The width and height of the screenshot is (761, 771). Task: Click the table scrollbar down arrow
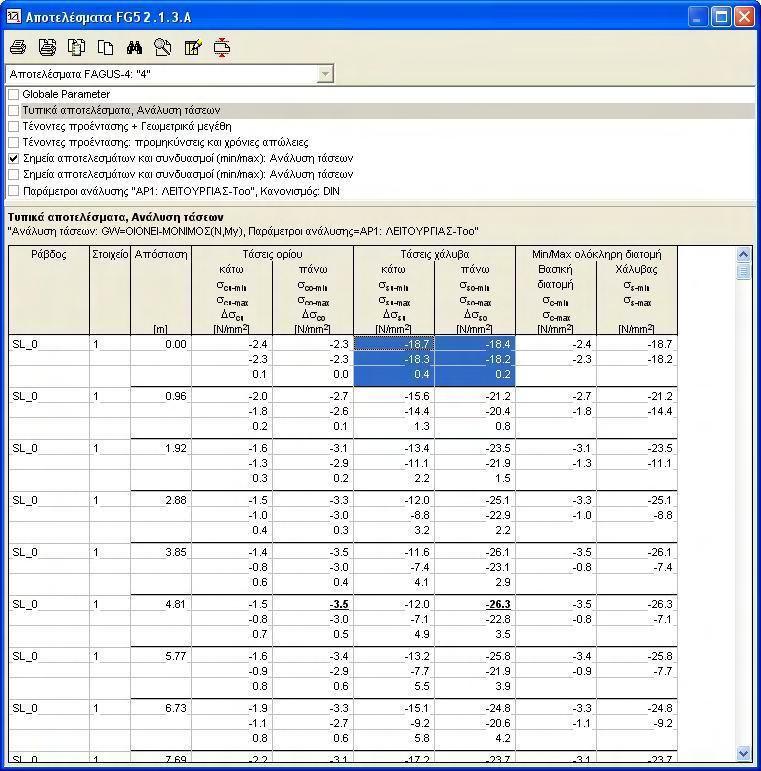(743, 753)
